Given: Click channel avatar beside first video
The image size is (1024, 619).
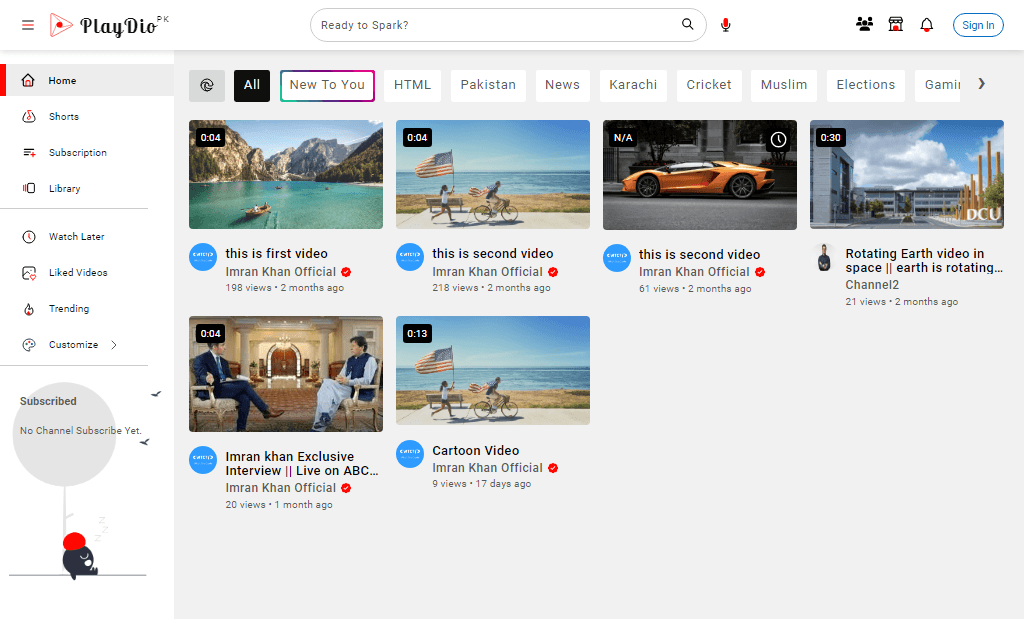Looking at the screenshot, I should pos(203,257).
